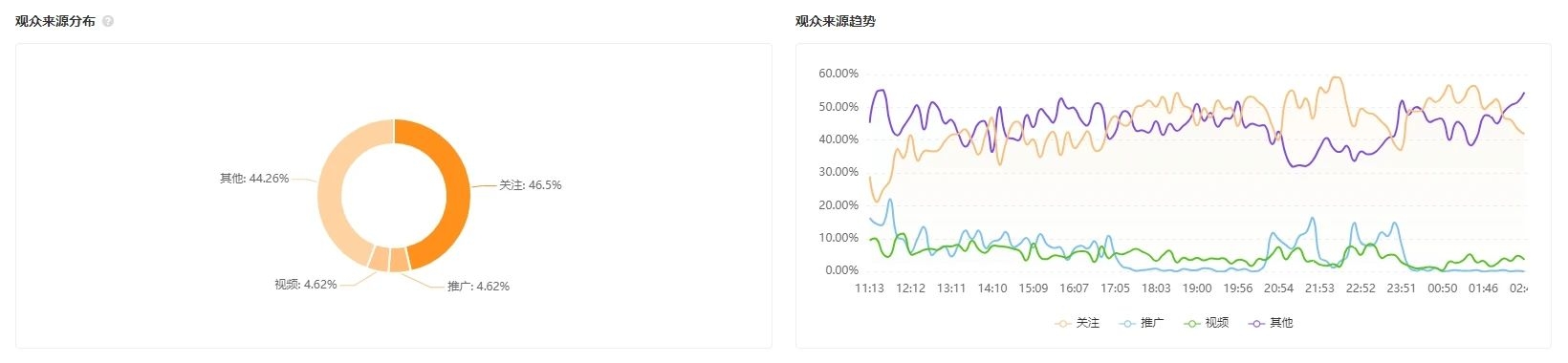Click the 14:10 time axis label
This screenshot has width=1568, height=363.
tap(992, 288)
